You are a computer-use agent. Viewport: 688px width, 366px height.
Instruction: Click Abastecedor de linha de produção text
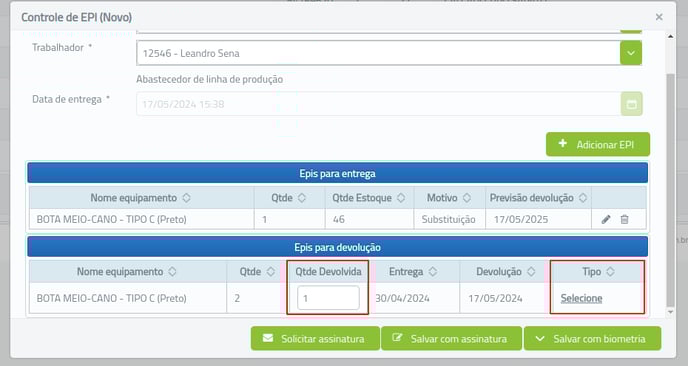click(x=209, y=79)
